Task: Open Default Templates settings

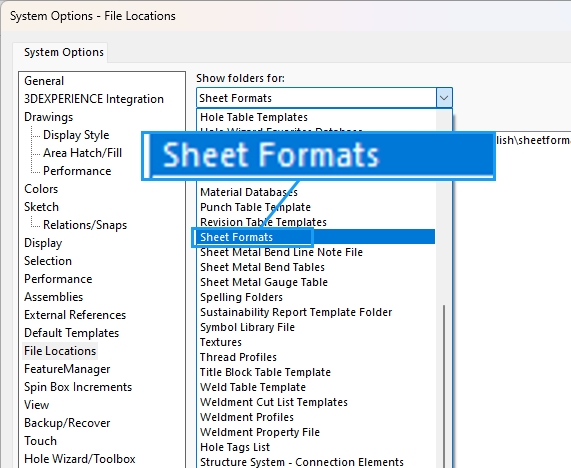Action: tap(72, 333)
